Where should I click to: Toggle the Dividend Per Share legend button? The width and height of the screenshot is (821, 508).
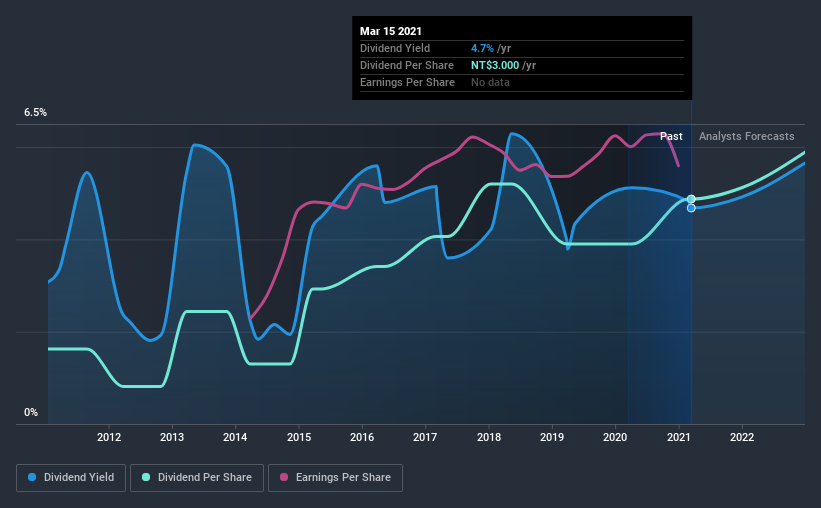(197, 478)
